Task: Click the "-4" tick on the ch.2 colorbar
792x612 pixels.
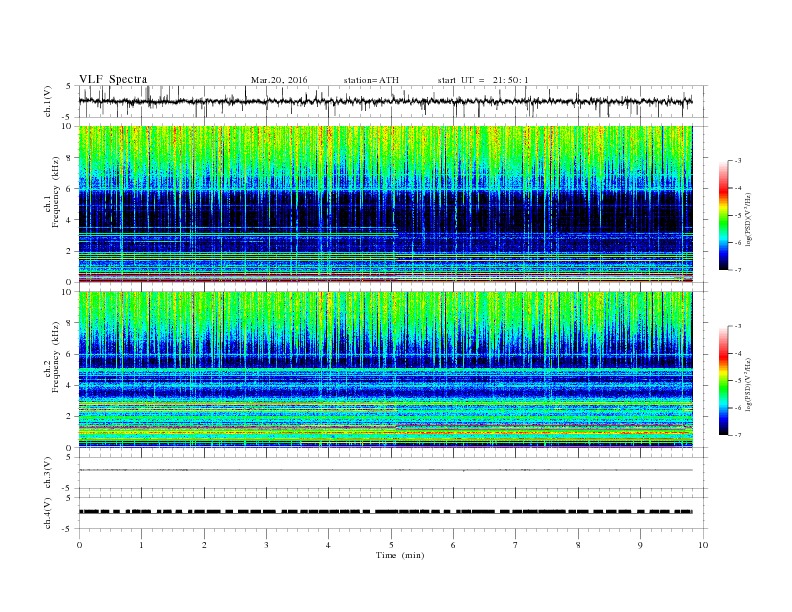Action: coord(737,354)
